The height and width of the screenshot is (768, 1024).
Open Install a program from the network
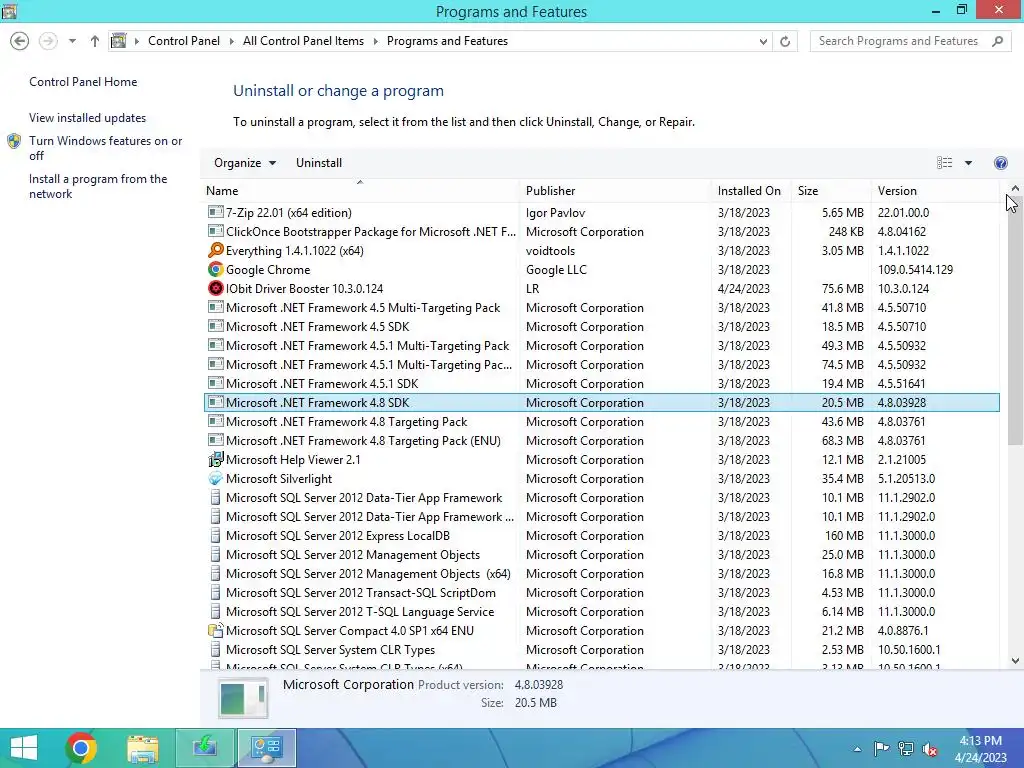coord(98,186)
